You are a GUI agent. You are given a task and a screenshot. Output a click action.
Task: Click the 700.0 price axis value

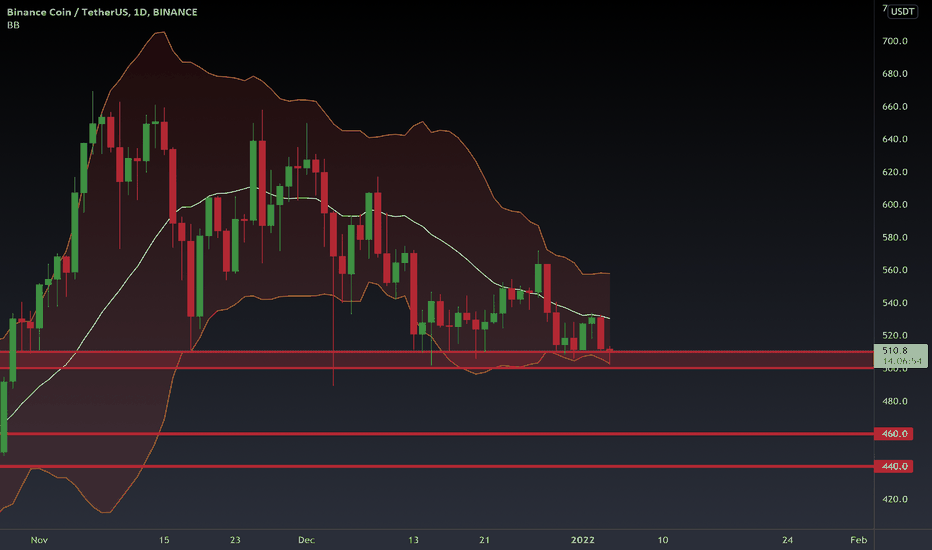[895, 41]
